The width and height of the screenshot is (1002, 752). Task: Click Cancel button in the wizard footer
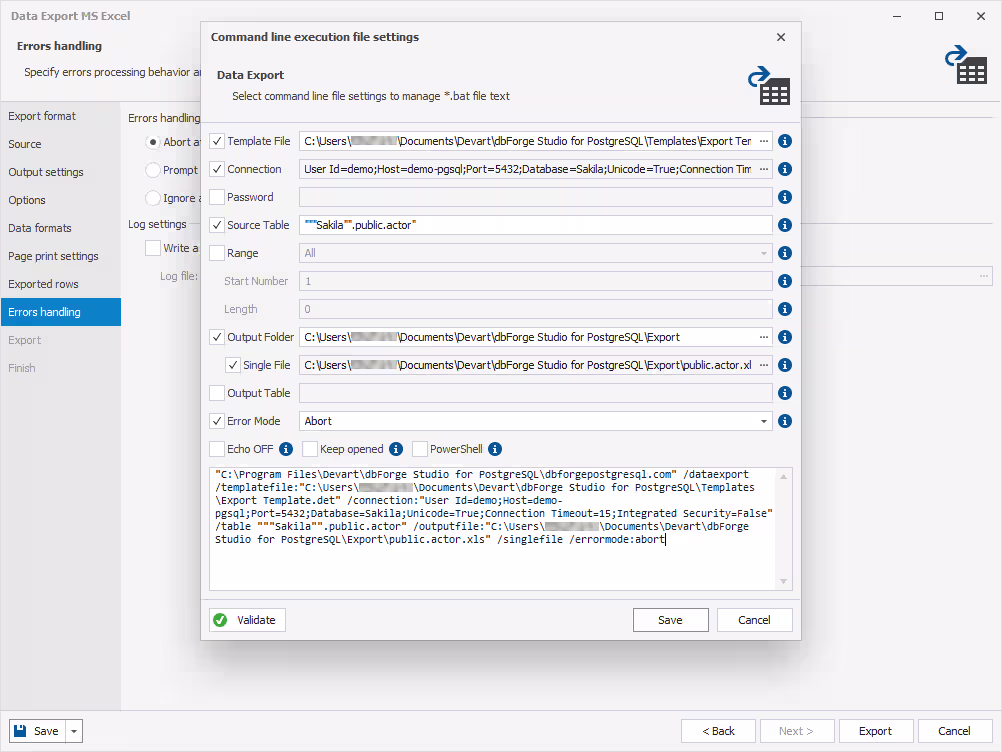[955, 731]
